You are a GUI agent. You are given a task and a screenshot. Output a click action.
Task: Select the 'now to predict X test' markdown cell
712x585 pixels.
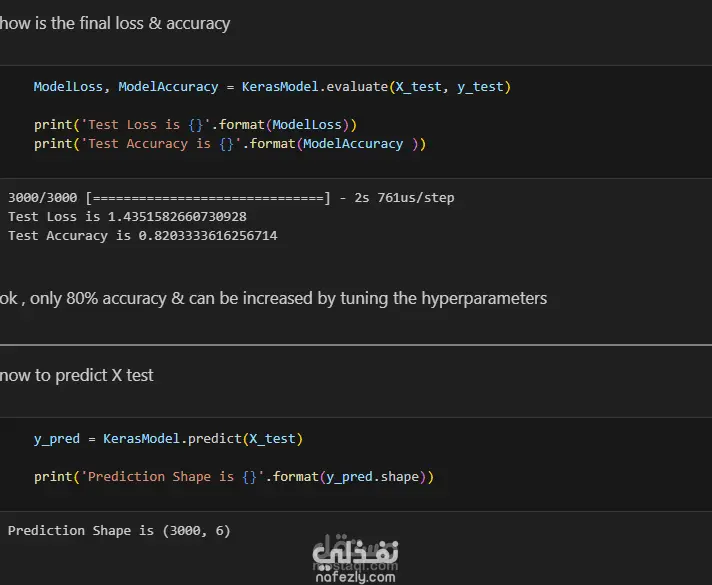coord(77,375)
